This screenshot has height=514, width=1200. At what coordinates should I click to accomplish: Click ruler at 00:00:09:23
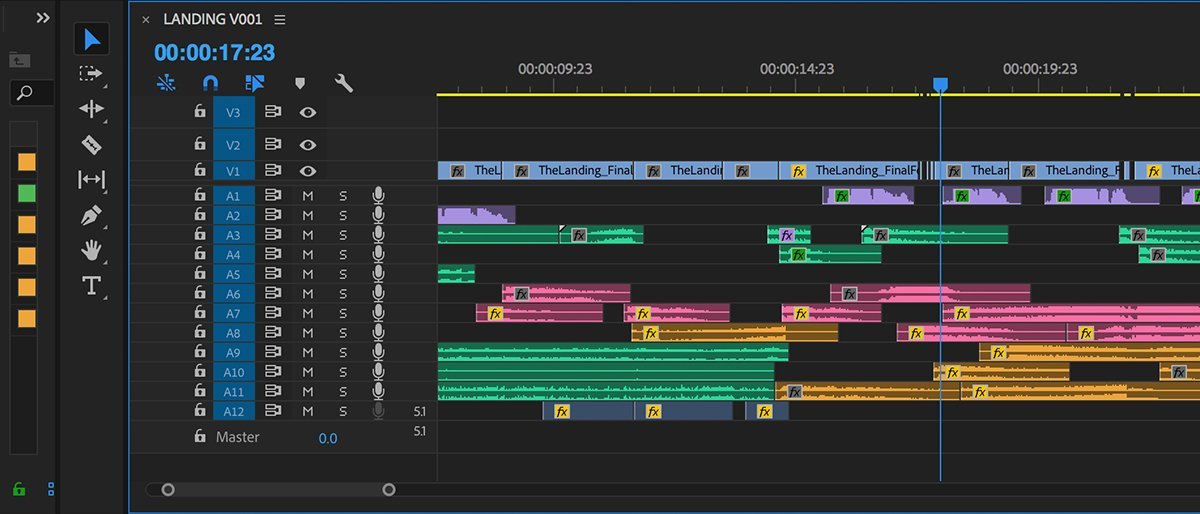(555, 69)
